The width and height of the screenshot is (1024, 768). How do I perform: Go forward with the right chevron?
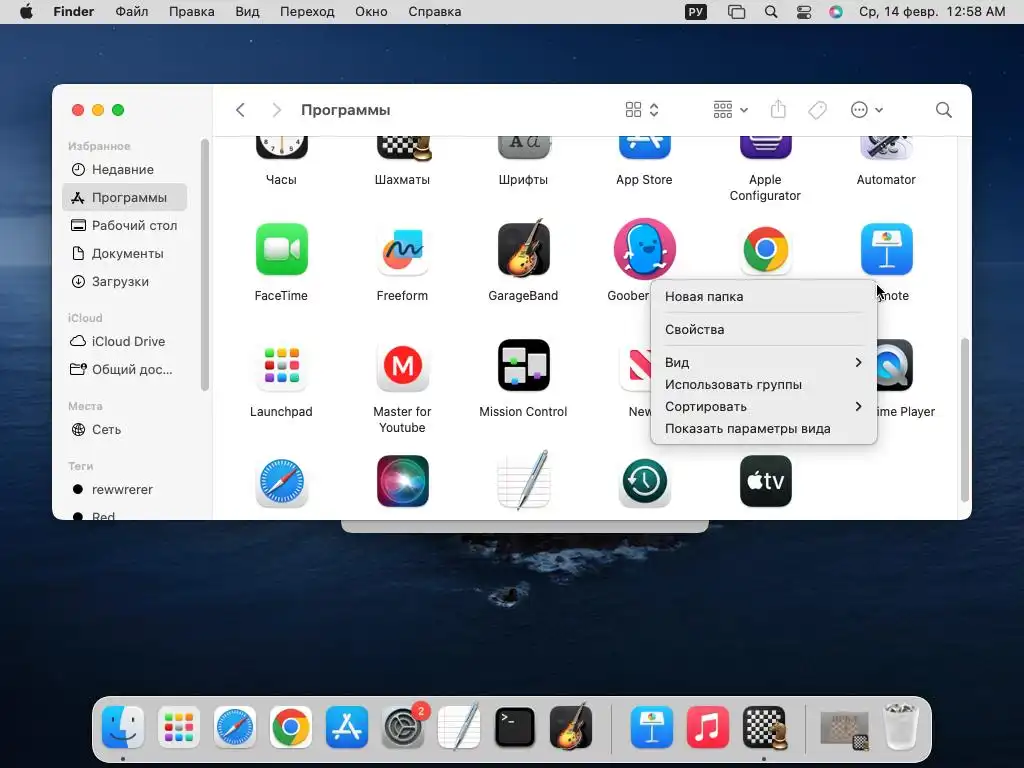point(277,110)
